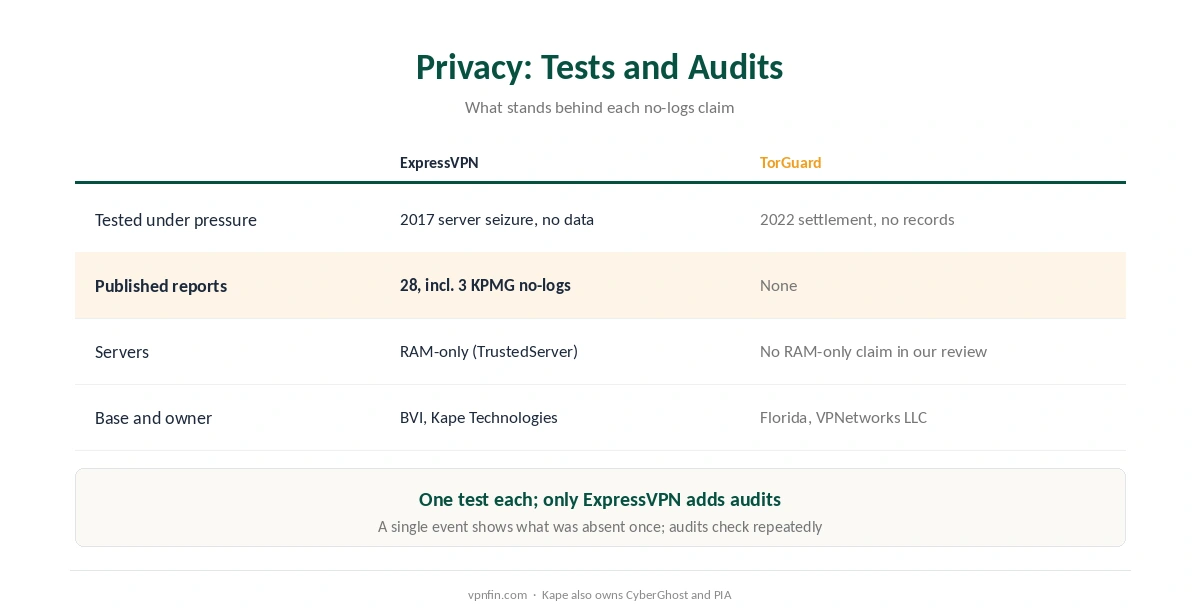Select the ExpressVPN column header
1200x614 pixels.
pos(439,162)
